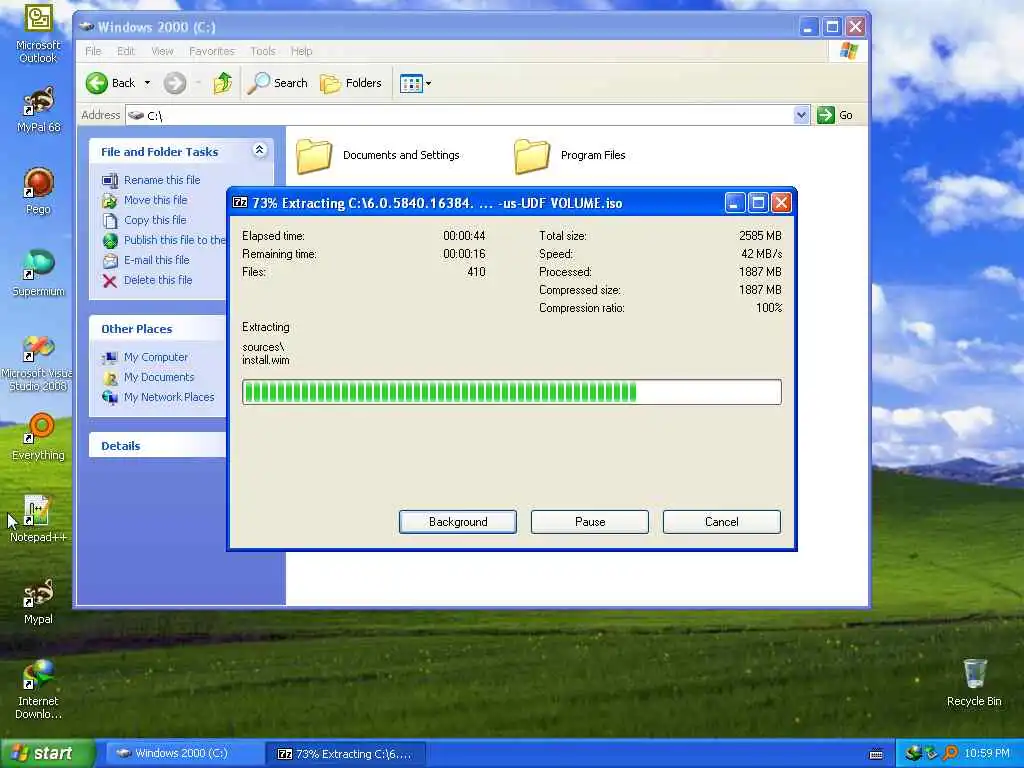
Task: Open MyPal 68 desktop shortcut
Action: tap(38, 108)
